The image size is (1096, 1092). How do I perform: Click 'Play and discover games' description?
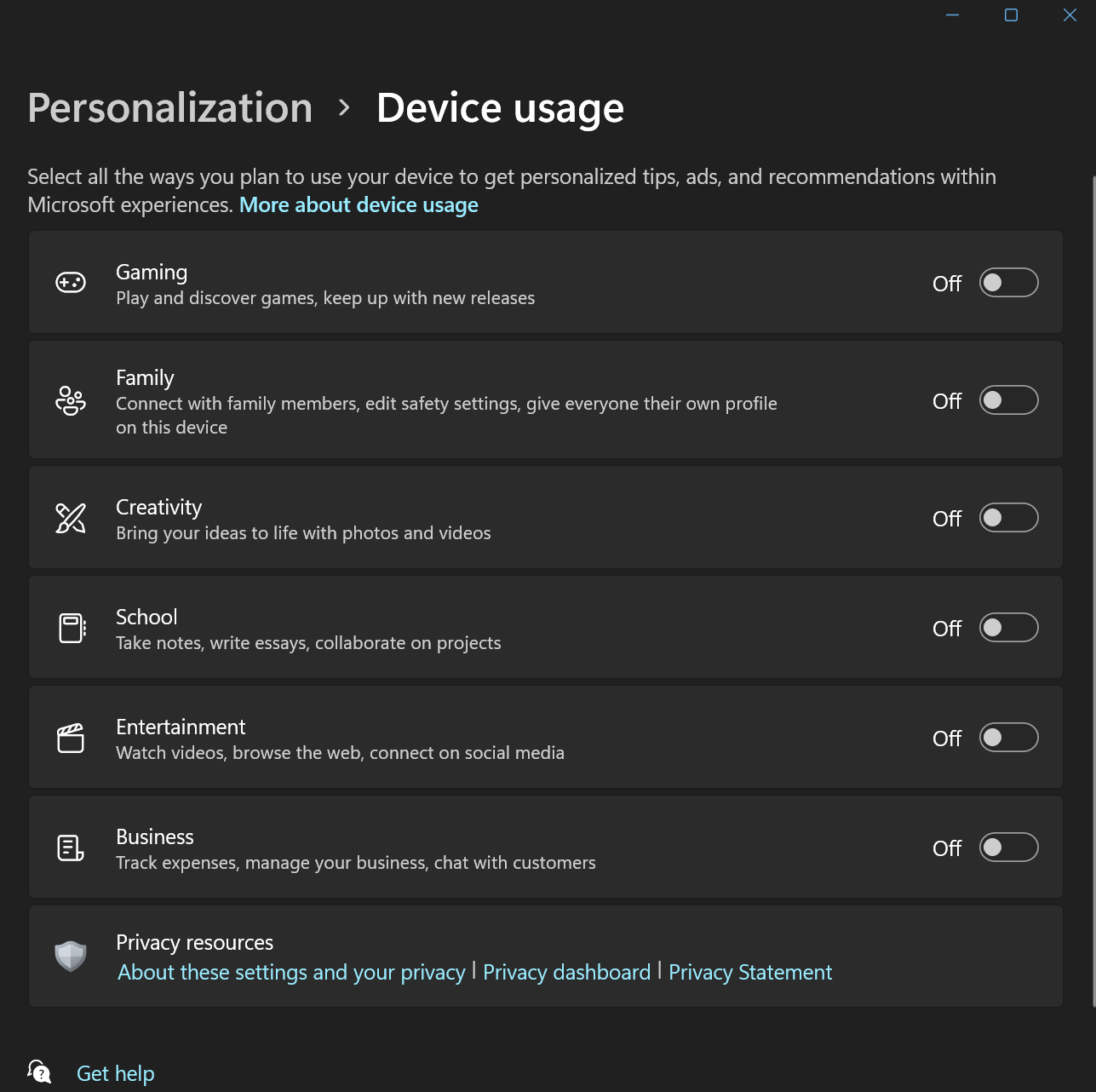(x=325, y=298)
